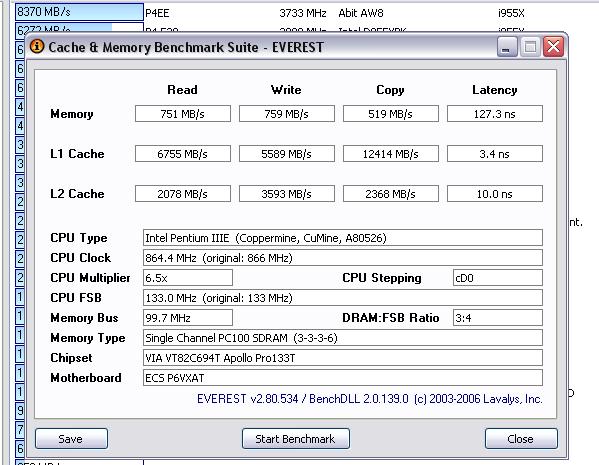Minimize the Cache & Memory Benchmark window
The width and height of the screenshot is (599, 465).
(x=507, y=47)
